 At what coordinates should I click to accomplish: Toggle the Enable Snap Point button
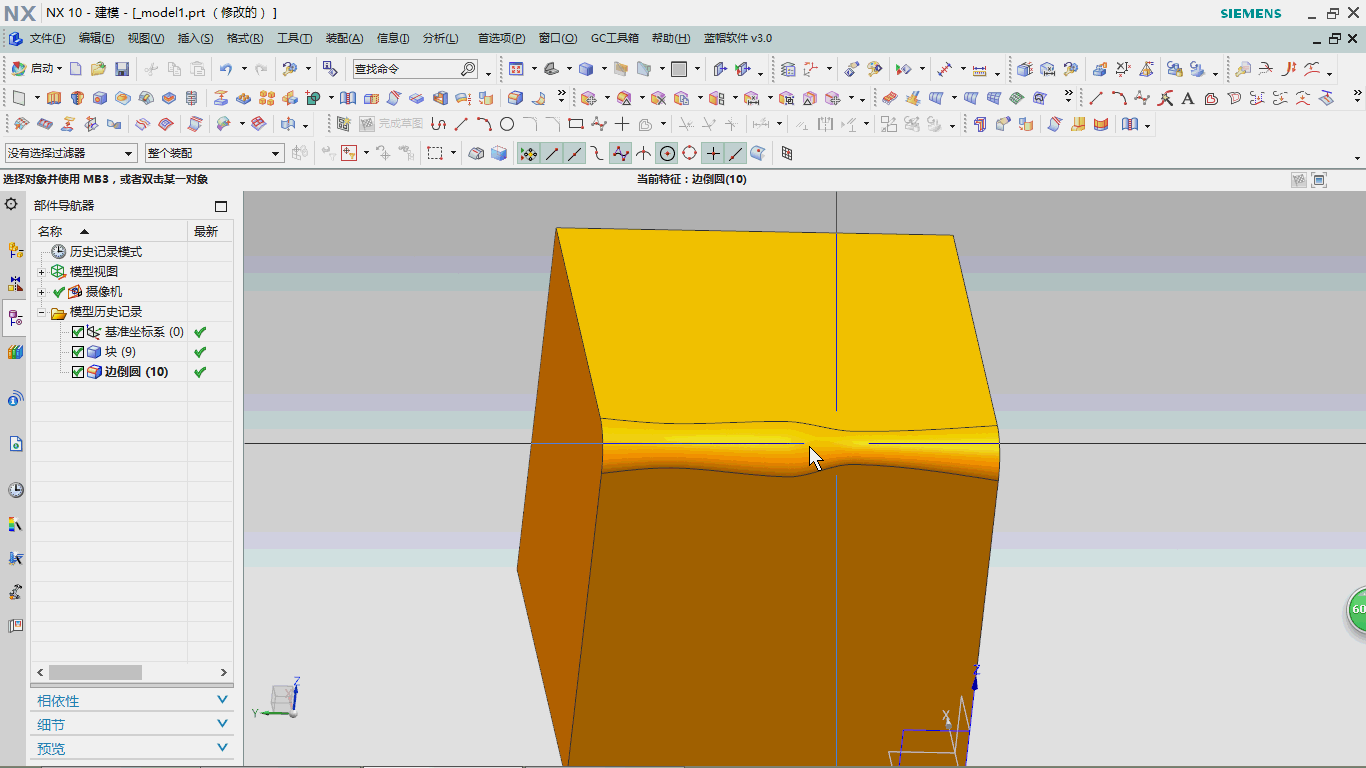tap(528, 153)
